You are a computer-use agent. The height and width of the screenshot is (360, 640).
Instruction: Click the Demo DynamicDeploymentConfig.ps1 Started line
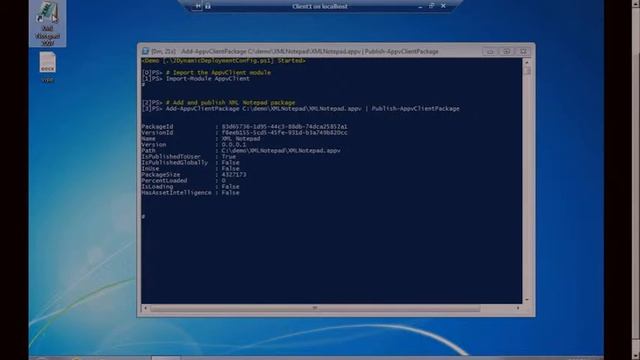tap(224, 60)
